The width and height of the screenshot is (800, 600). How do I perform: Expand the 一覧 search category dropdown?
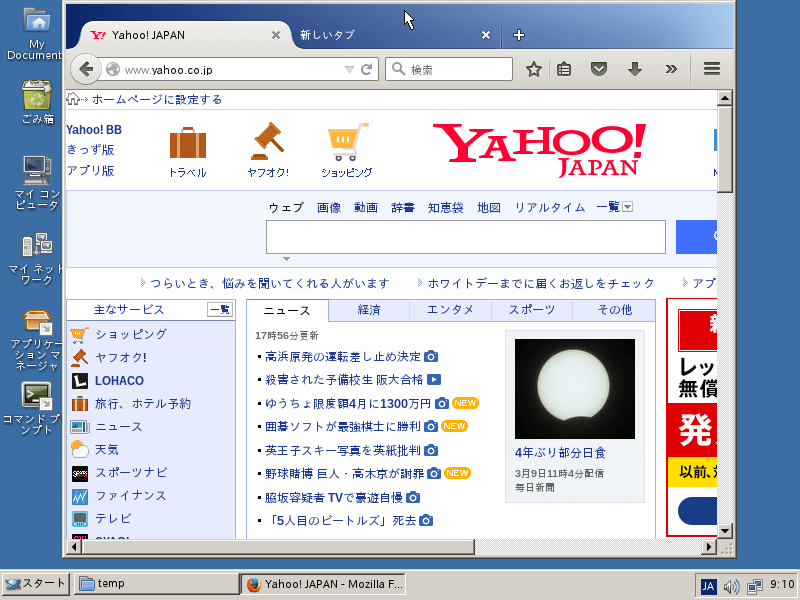[628, 207]
